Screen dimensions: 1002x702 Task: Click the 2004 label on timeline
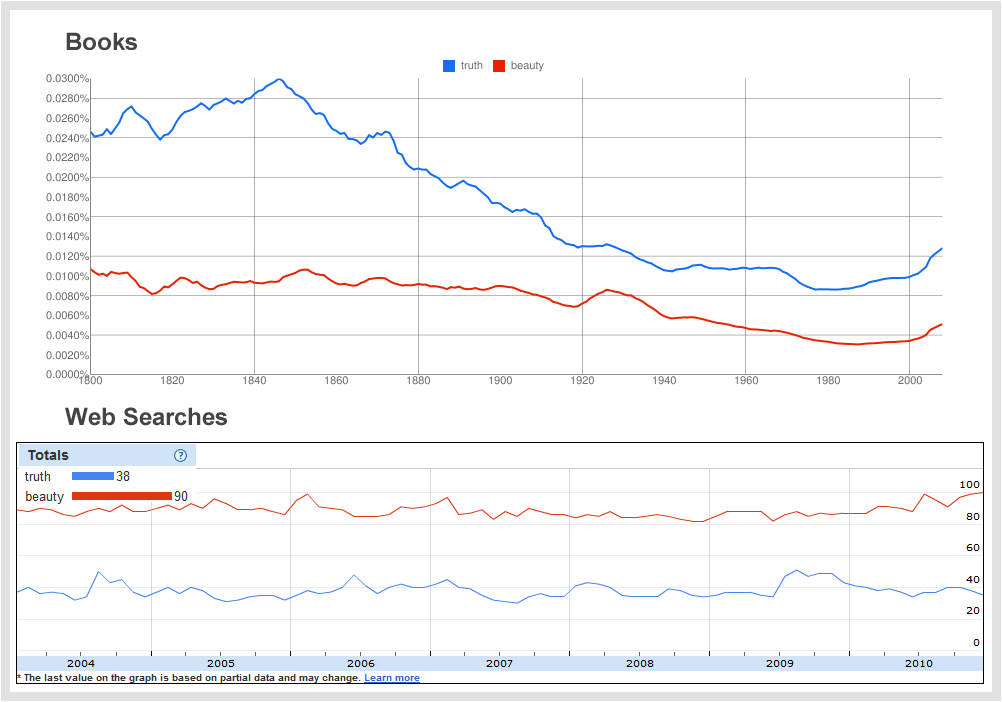tap(81, 663)
